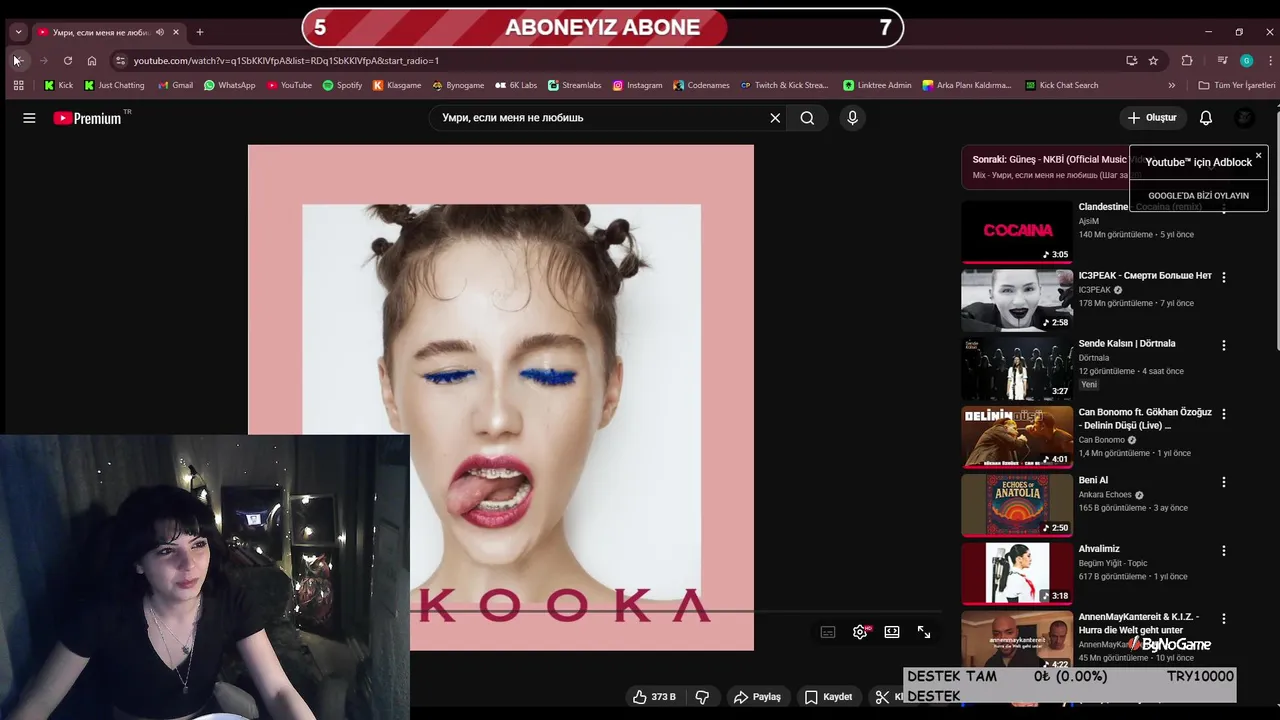
Task: Open the media control icon in Chrome toolbar
Action: 1222,61
